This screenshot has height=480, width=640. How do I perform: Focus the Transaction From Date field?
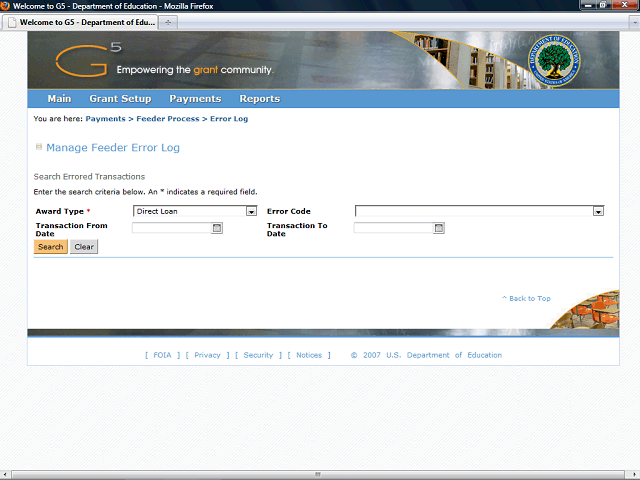pos(171,228)
